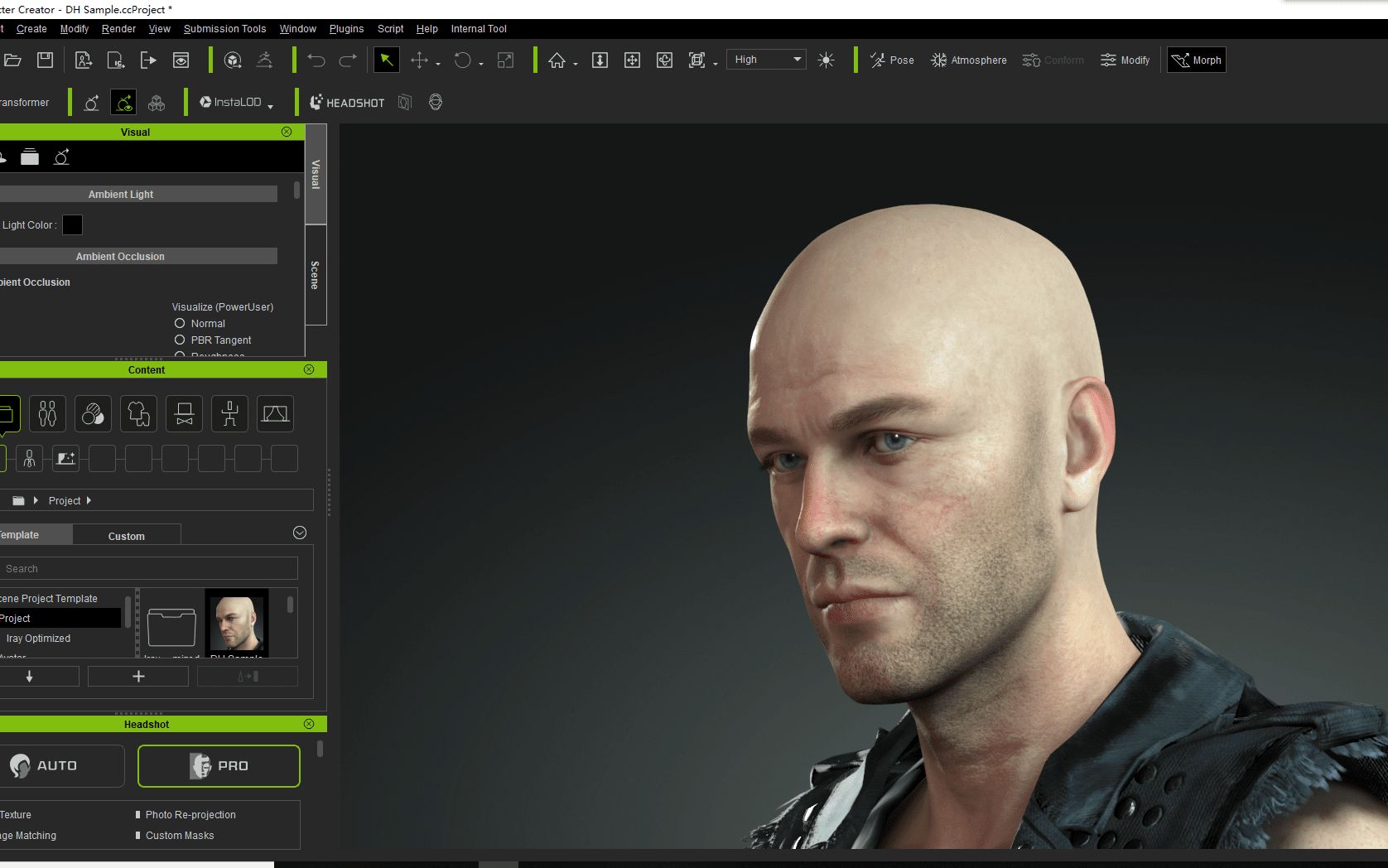The image size is (1388, 868).
Task: Click the Headshot PRO button
Action: pyautogui.click(x=219, y=765)
